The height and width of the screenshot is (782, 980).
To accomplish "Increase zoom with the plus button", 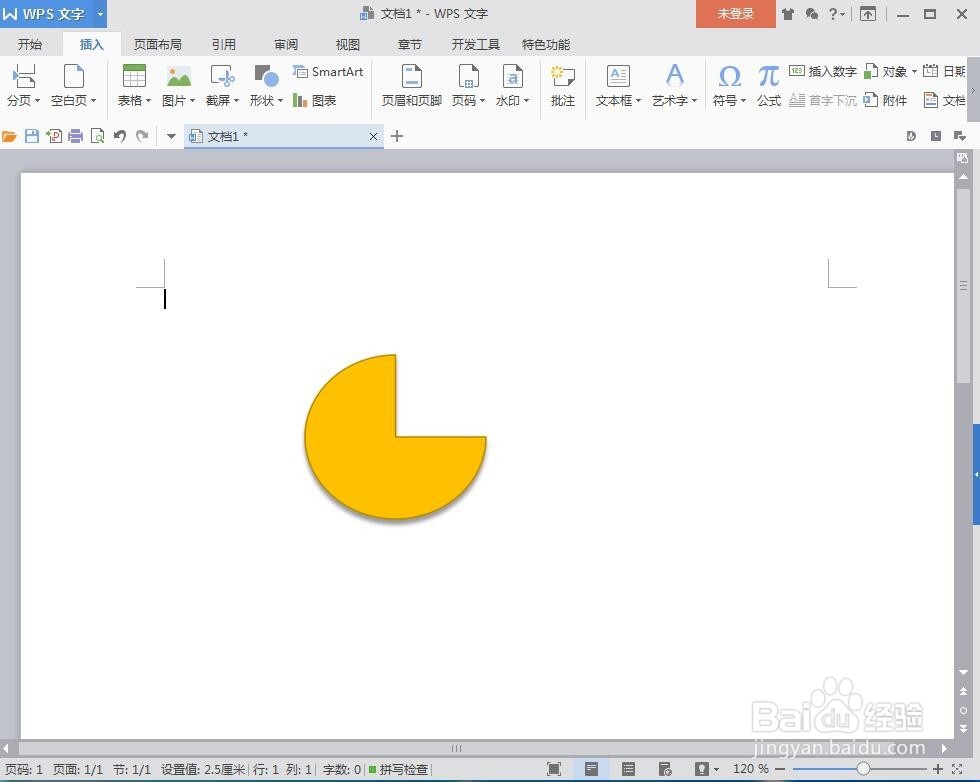I will (938, 769).
